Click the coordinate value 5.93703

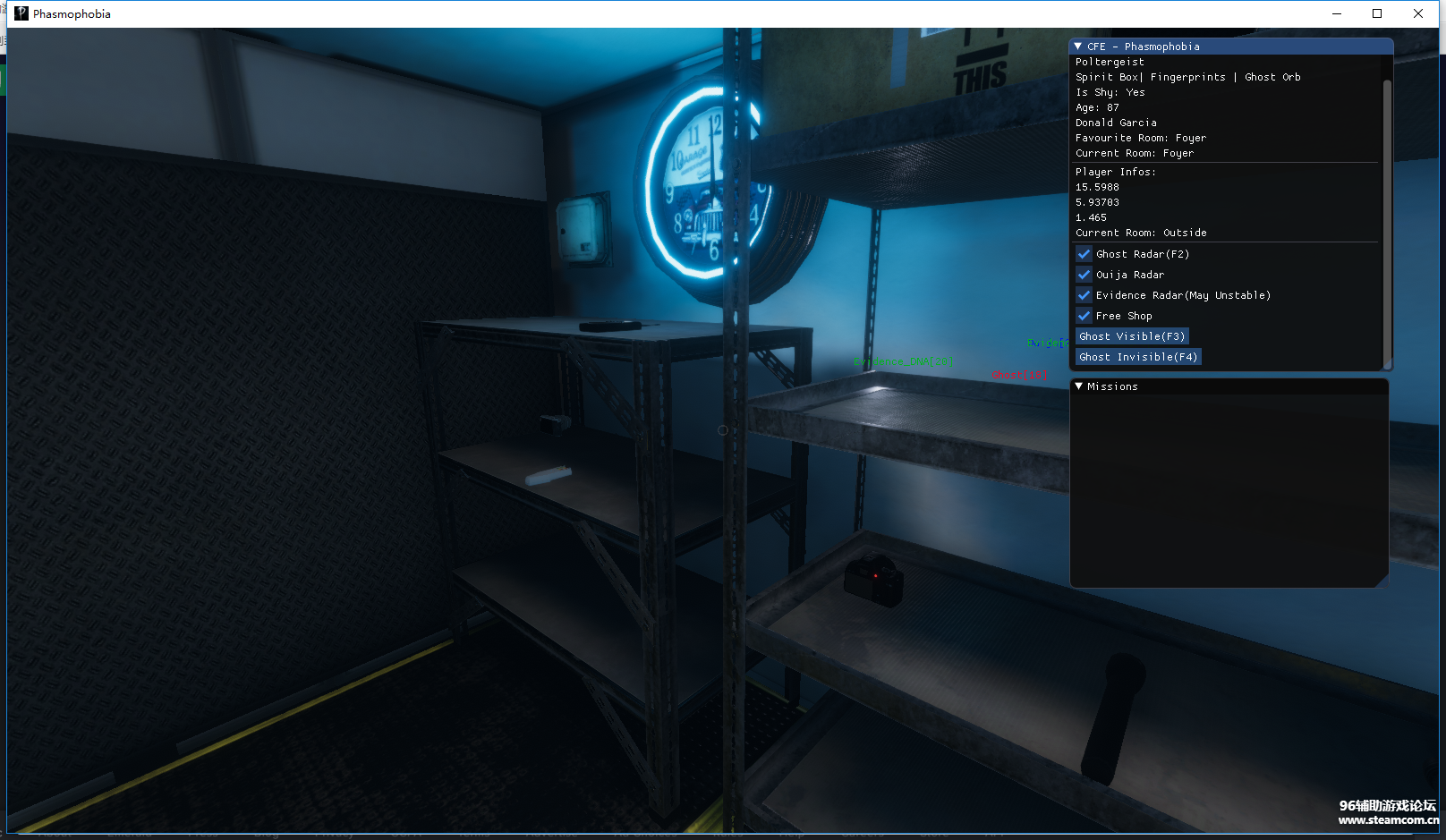pos(1097,202)
